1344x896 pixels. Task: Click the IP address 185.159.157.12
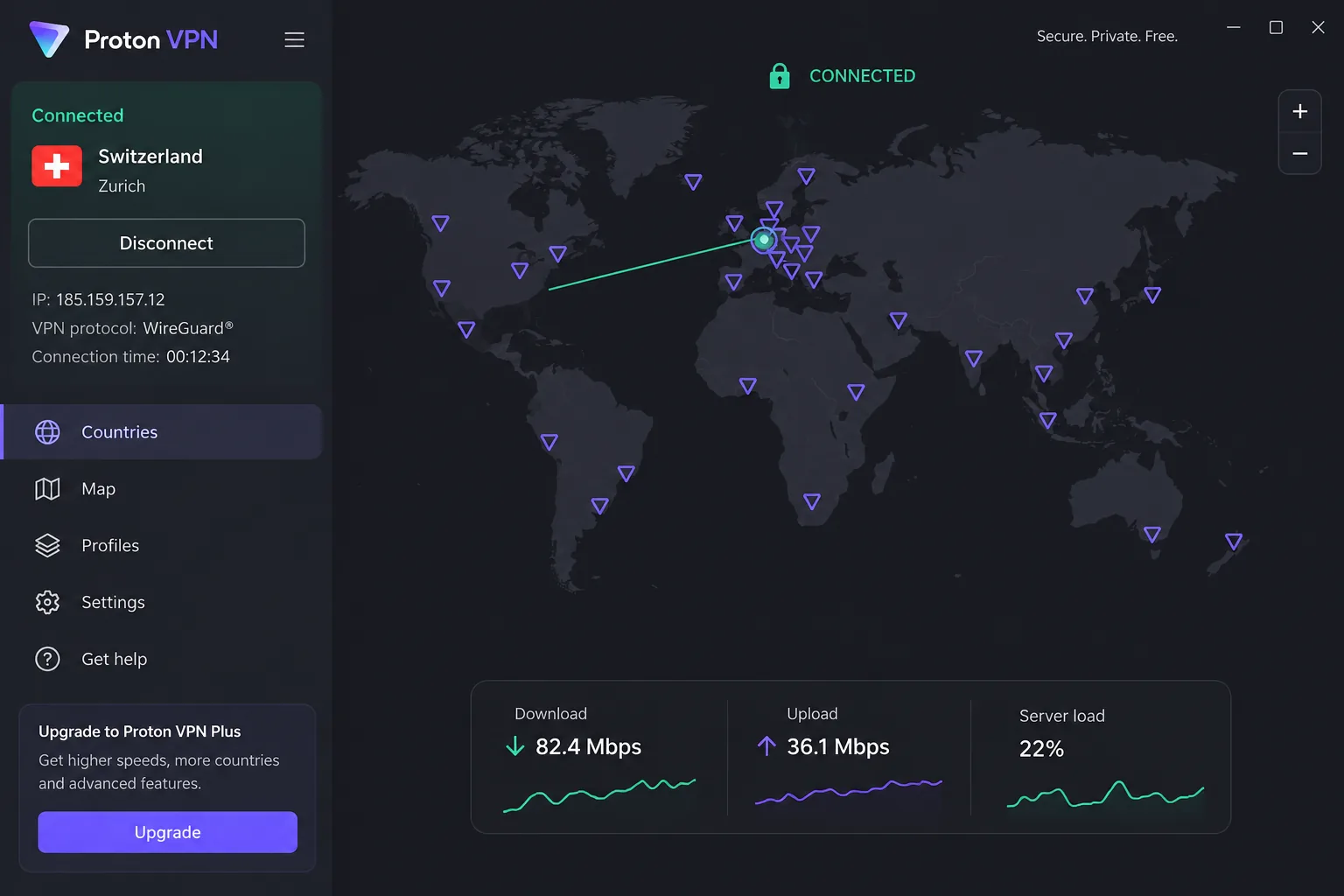tap(110, 299)
